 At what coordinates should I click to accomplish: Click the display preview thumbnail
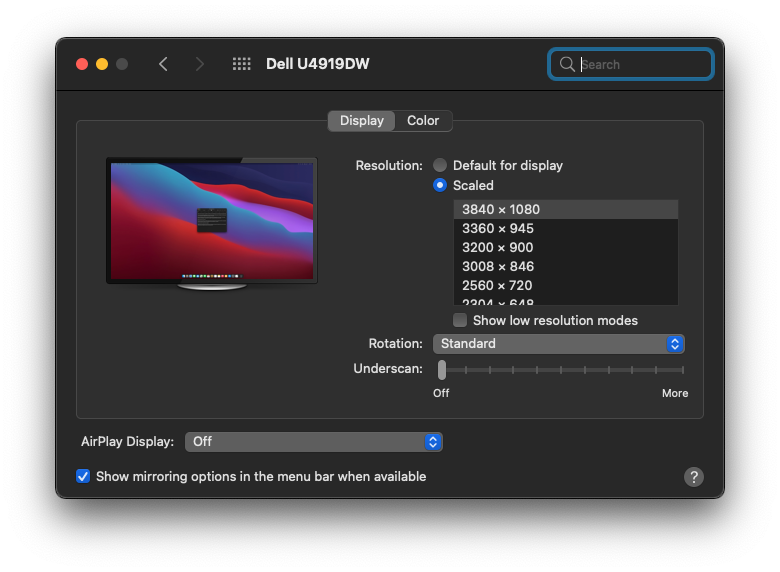point(212,224)
